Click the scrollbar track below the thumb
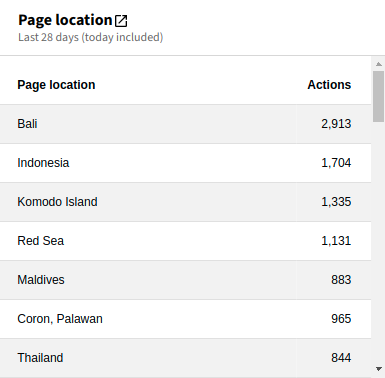The width and height of the screenshot is (385, 378). [x=379, y=243]
